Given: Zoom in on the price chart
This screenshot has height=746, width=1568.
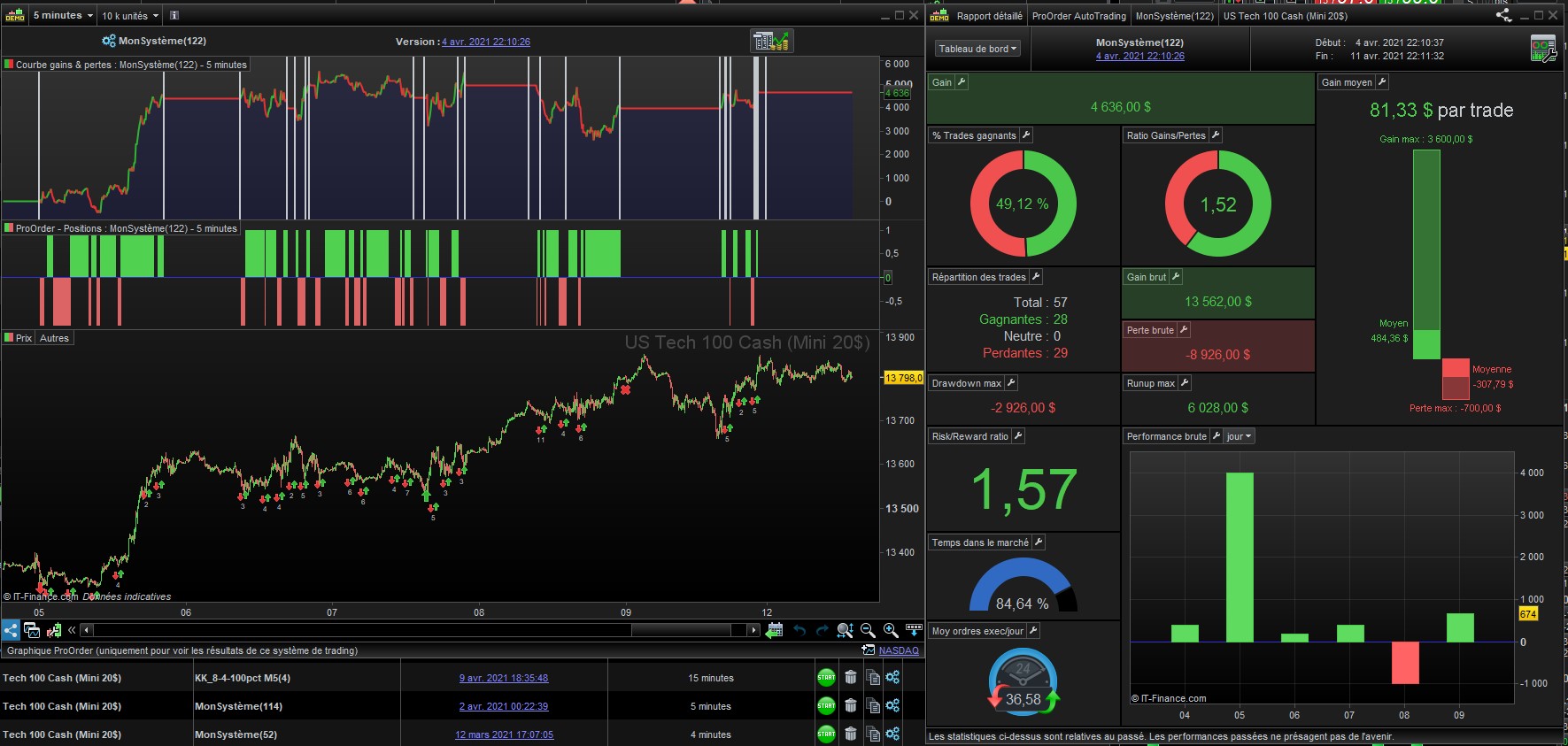Looking at the screenshot, I should (891, 630).
